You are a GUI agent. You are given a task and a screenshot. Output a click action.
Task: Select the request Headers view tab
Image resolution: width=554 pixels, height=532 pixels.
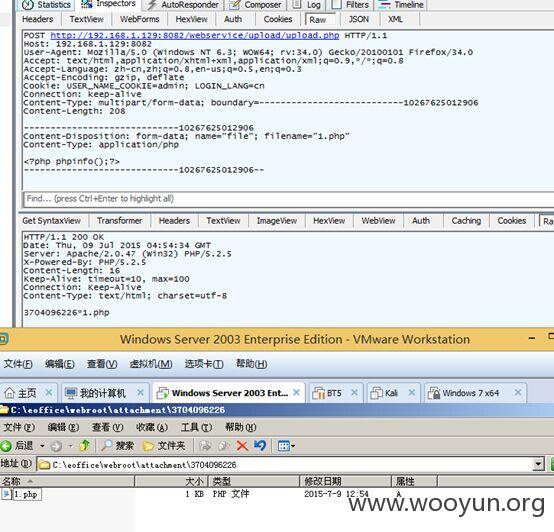point(38,19)
